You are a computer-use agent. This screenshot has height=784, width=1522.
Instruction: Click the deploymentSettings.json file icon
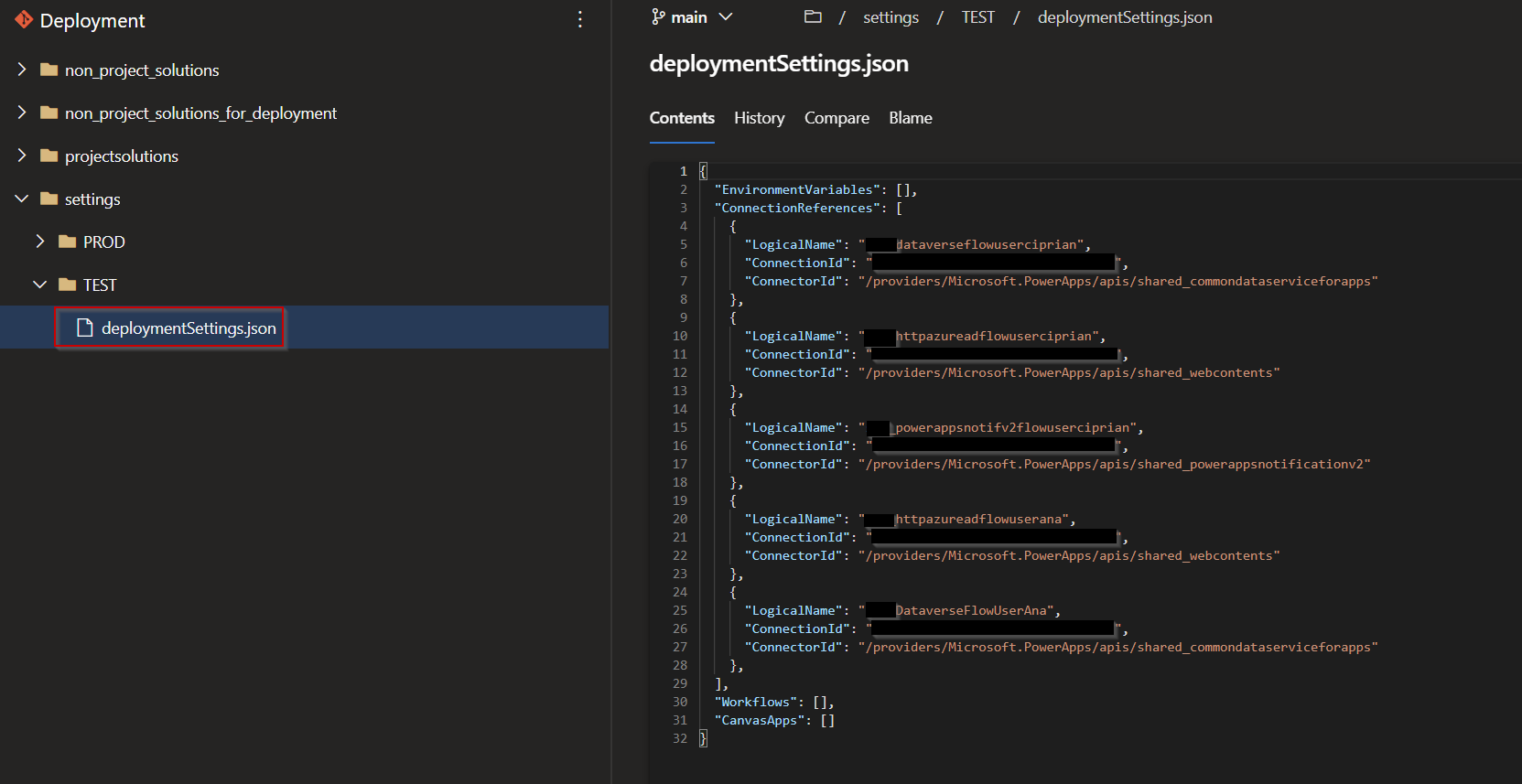[x=85, y=328]
